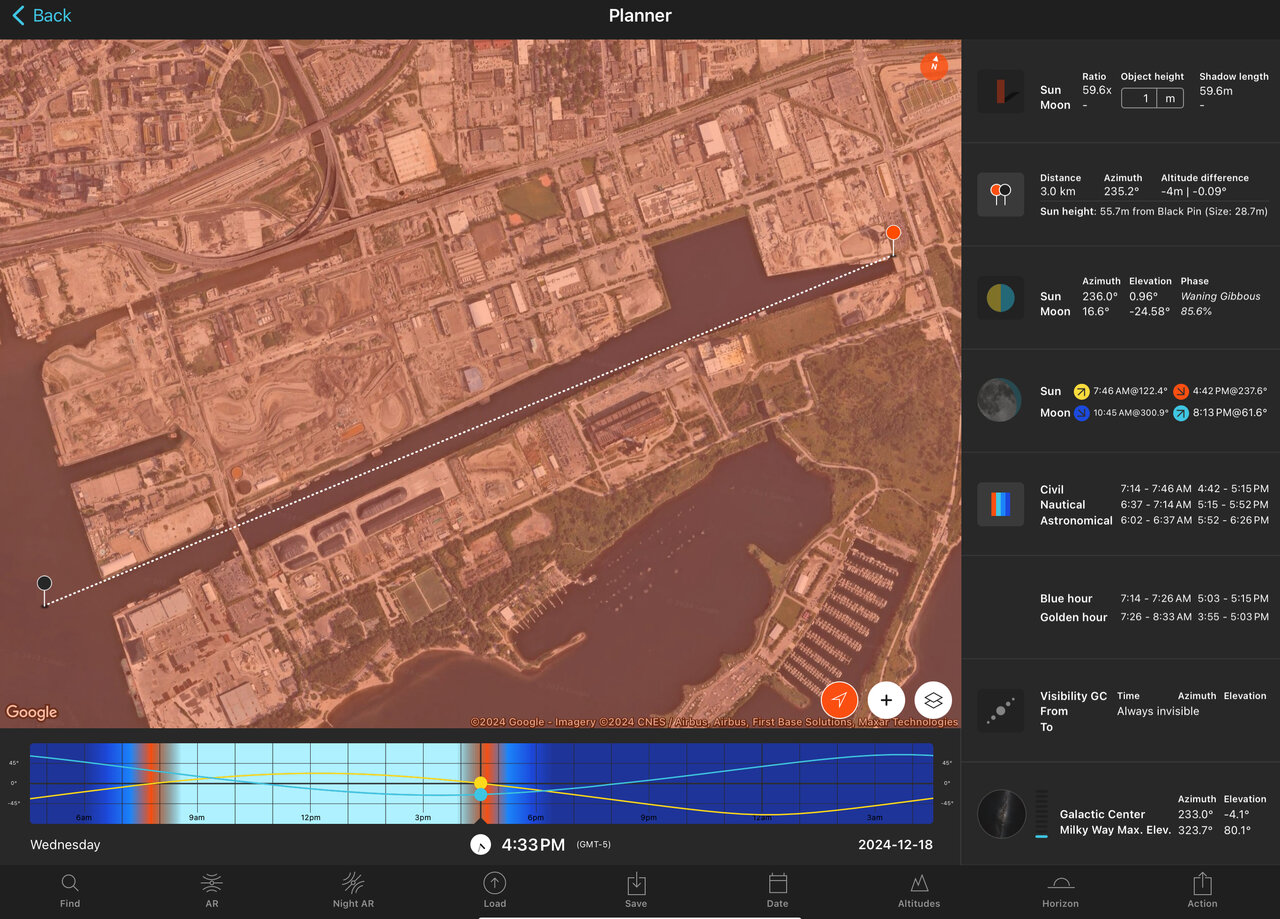Tap the 2024-12-18 date label
This screenshot has height=919, width=1280.
pyautogui.click(x=895, y=845)
